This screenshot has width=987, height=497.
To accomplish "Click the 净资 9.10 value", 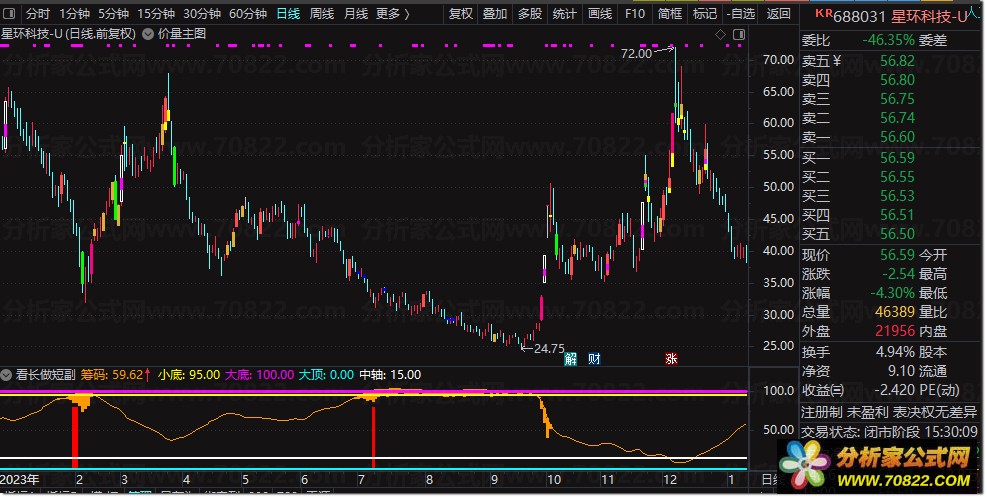I will 901,371.
